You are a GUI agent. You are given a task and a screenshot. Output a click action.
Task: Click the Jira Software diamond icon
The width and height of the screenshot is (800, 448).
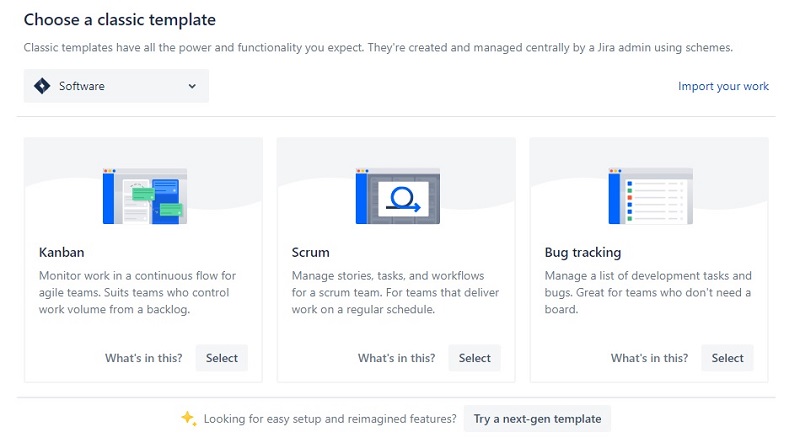(42, 86)
